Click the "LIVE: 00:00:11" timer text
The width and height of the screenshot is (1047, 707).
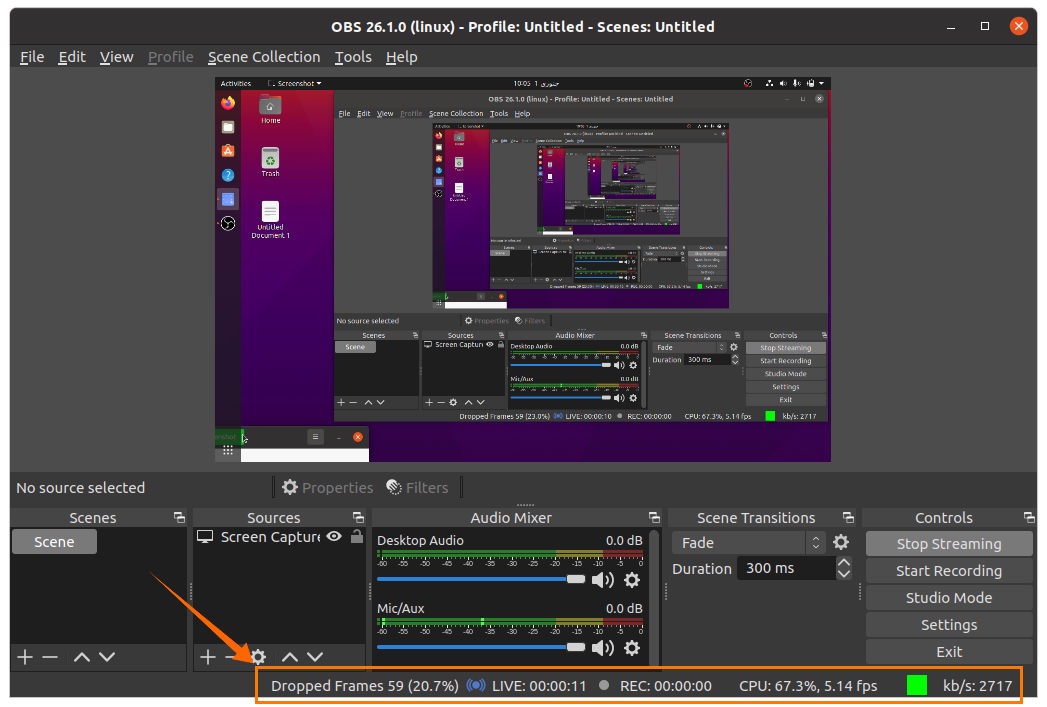(x=539, y=686)
